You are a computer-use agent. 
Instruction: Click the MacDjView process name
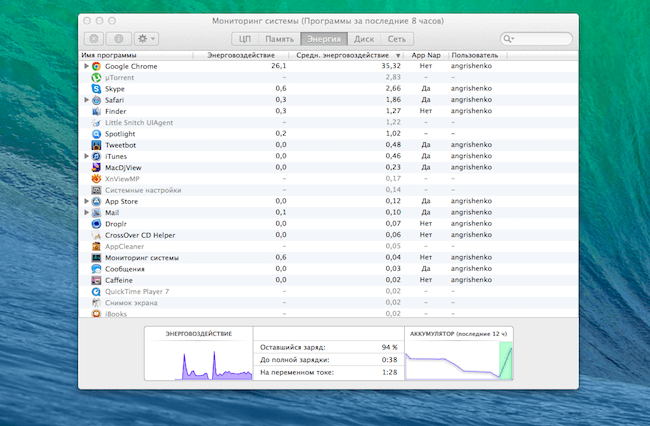123,167
